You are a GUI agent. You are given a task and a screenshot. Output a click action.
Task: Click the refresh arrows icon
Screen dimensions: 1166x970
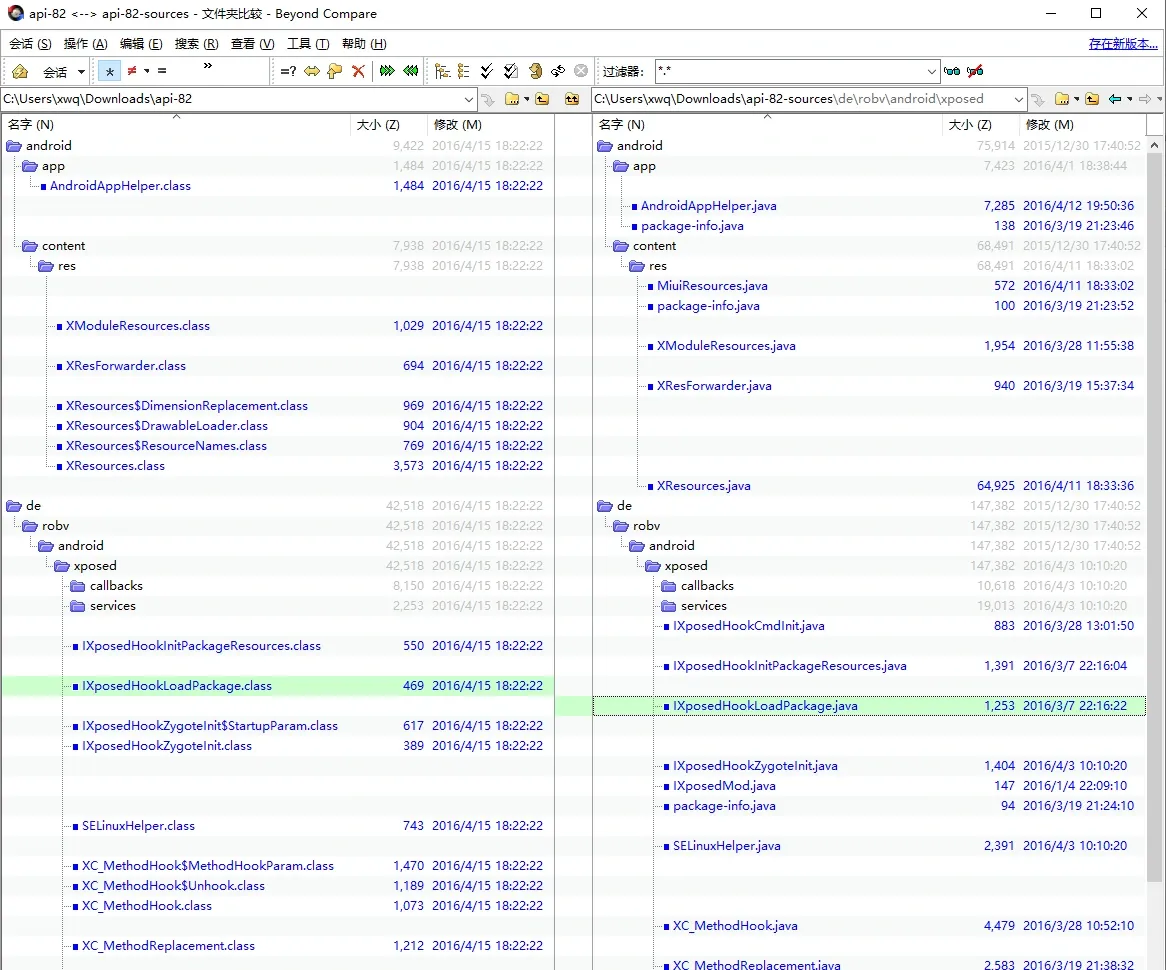point(558,71)
